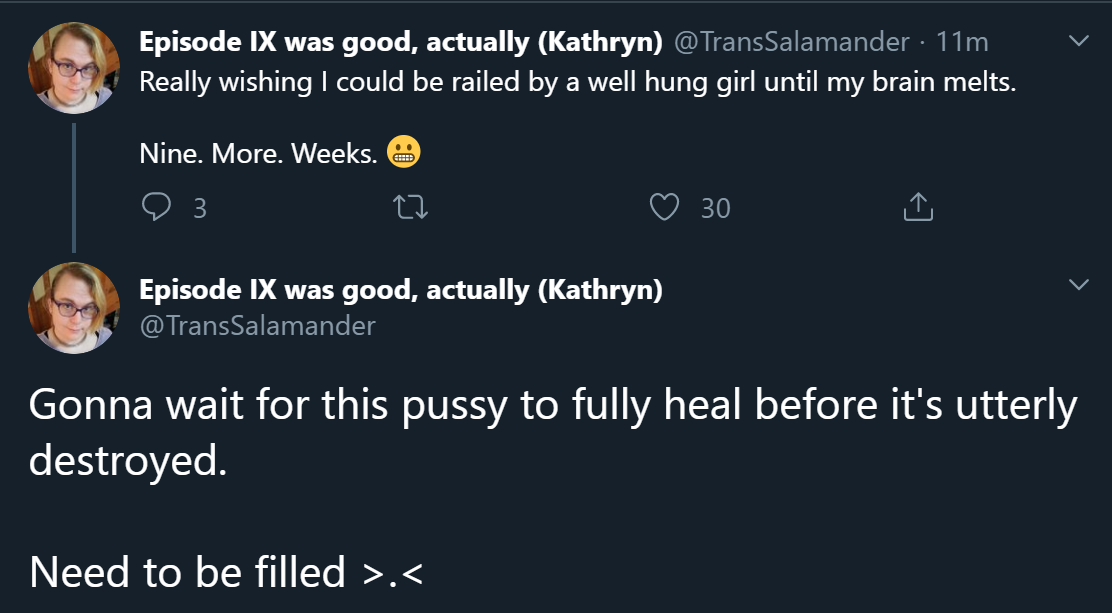
Task: Open the share icon on first tweet
Action: pos(917,207)
